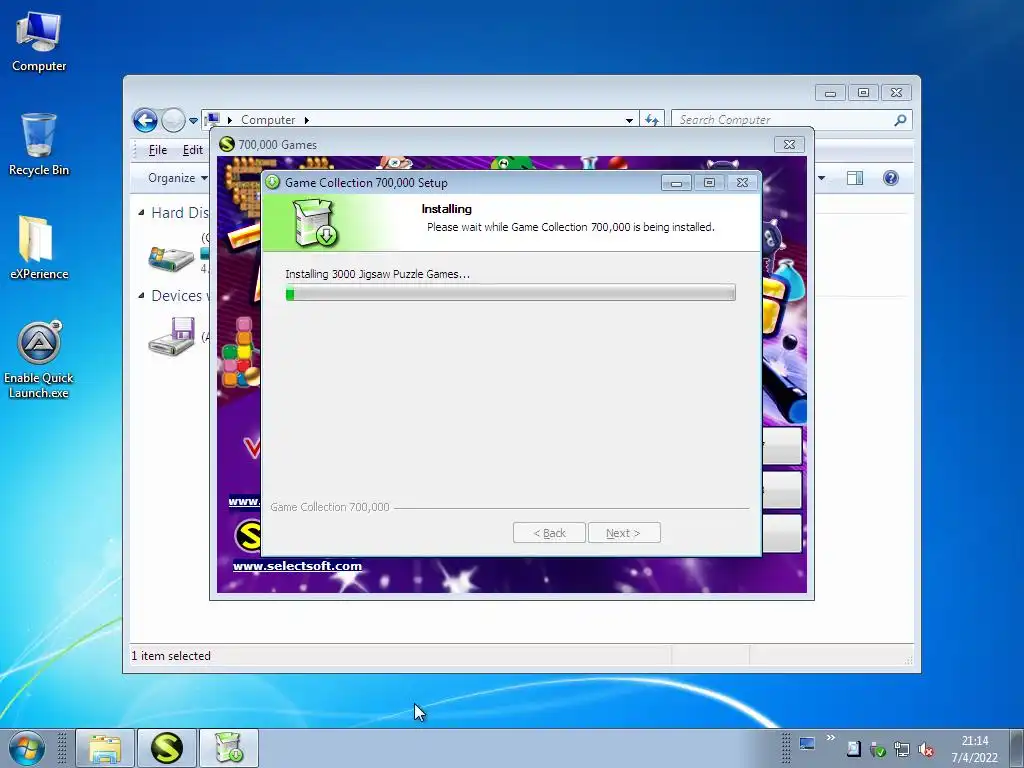Switch to 700,000 Games taskbar button
The image size is (1024, 768).
[x=167, y=748]
